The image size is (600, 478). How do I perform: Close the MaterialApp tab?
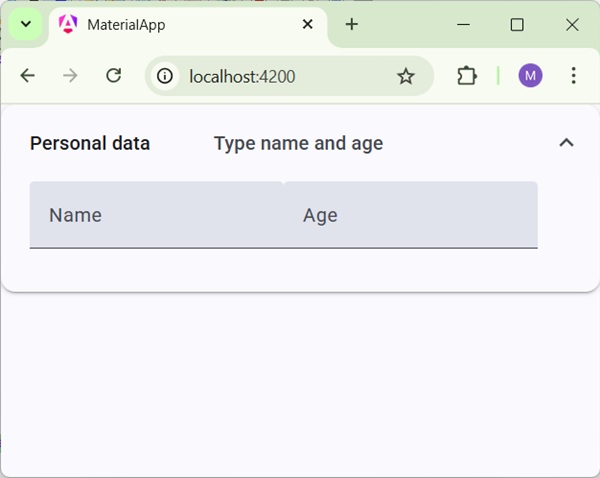coord(308,25)
